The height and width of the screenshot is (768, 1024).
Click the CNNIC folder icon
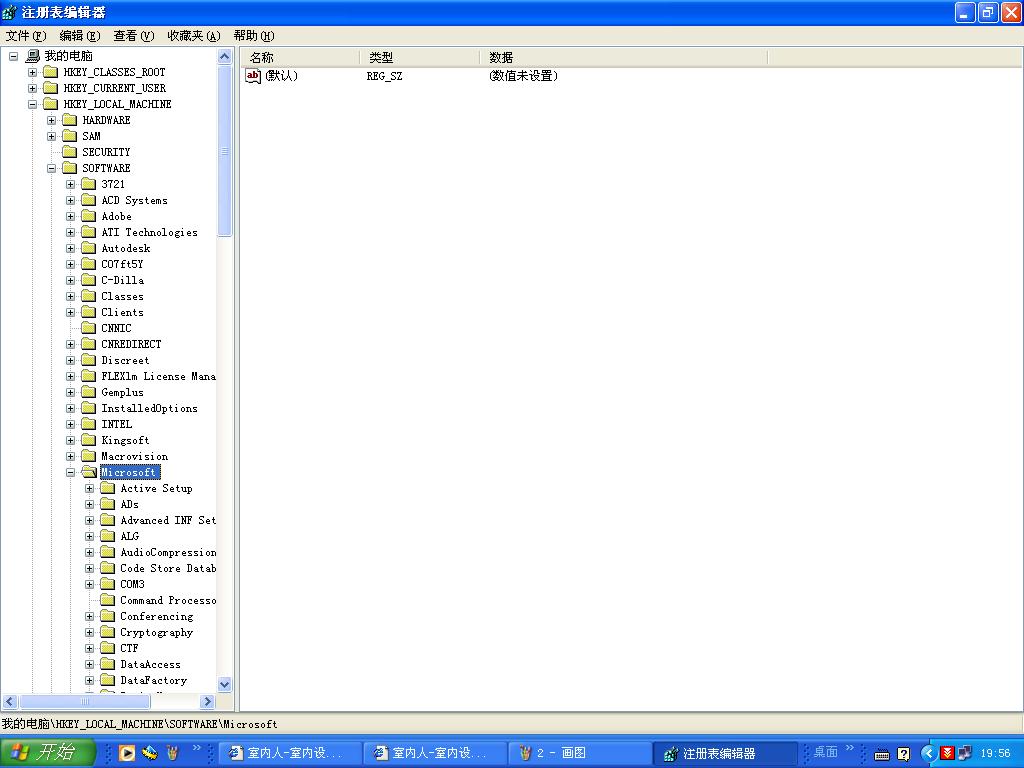coord(89,328)
